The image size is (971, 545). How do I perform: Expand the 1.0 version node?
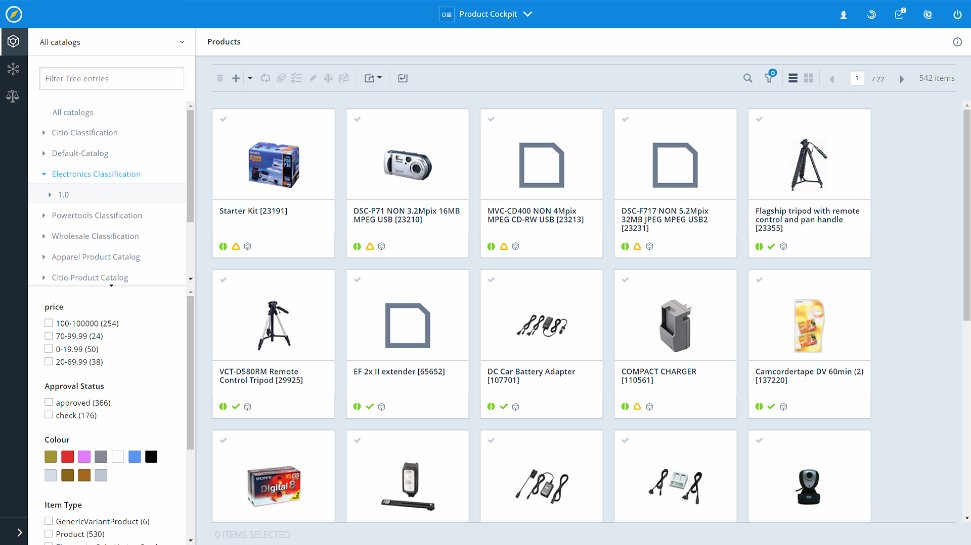pos(50,194)
